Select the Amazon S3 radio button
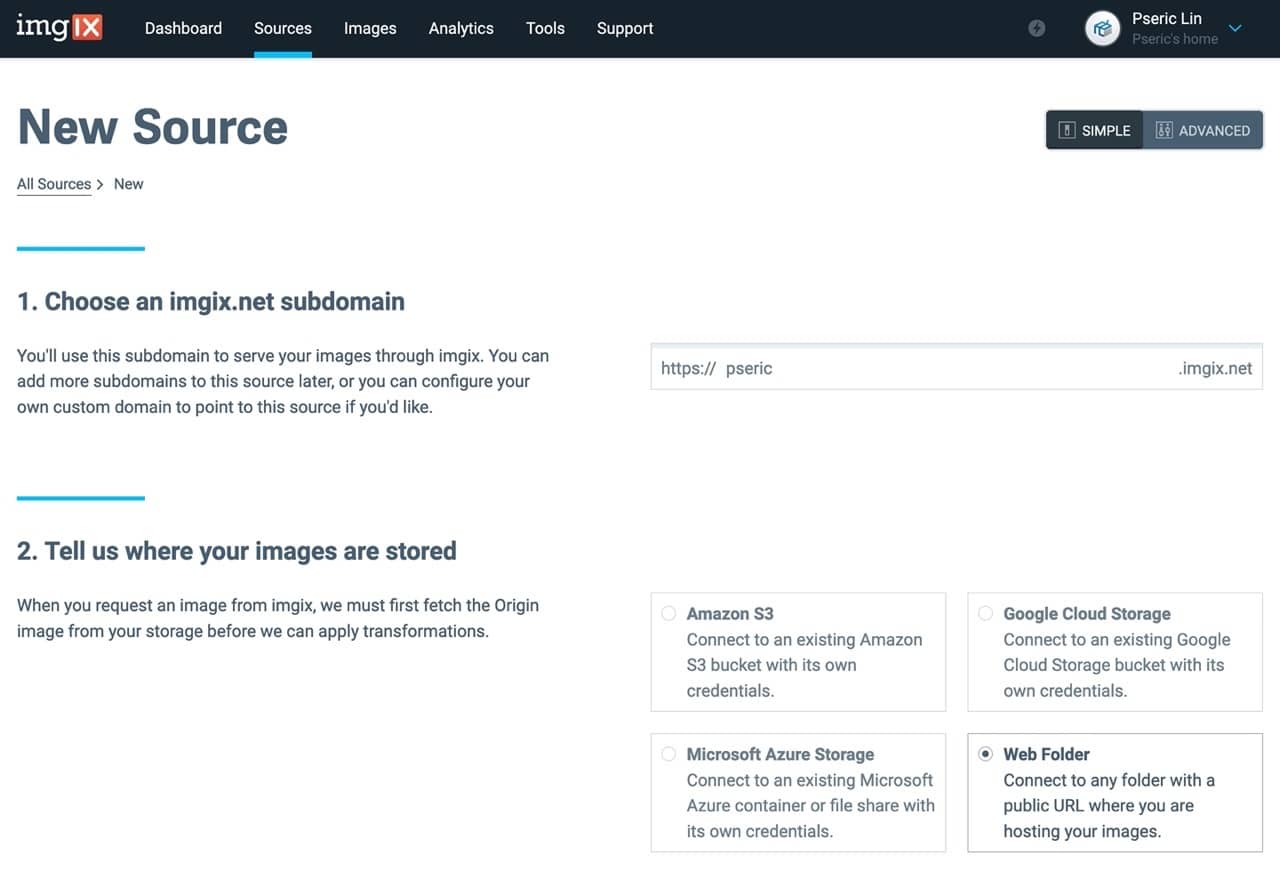1280x872 pixels. (668, 613)
